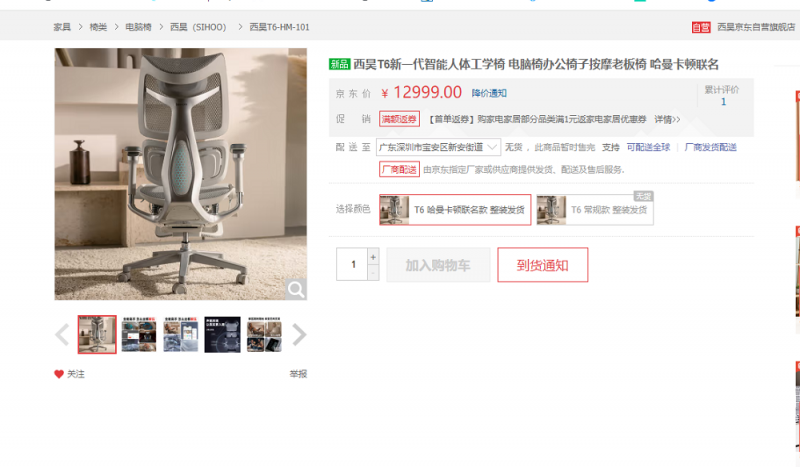Image resolution: width=800 pixels, height=467 pixels.
Task: Click the quantity input field
Action: (x=352, y=264)
